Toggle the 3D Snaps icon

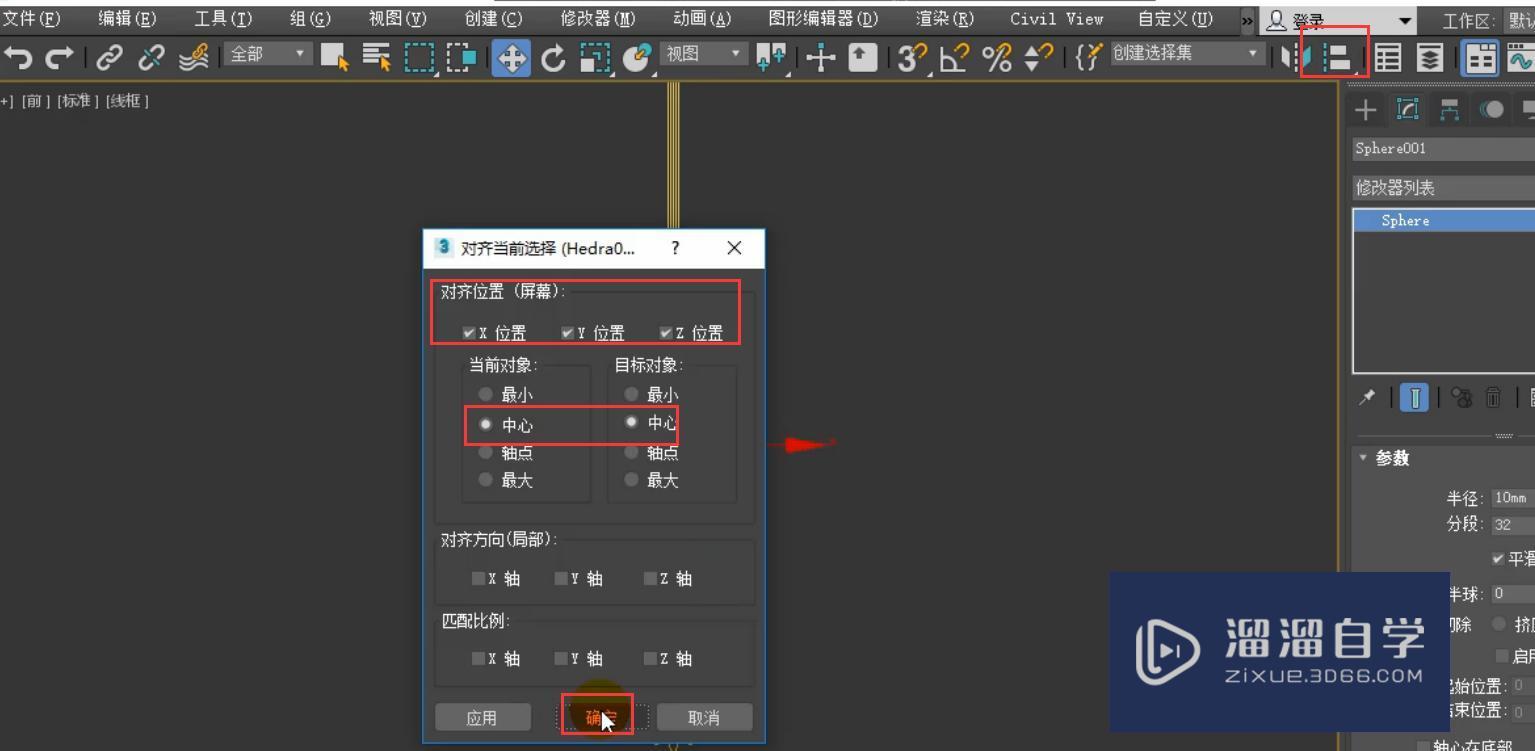coord(913,58)
